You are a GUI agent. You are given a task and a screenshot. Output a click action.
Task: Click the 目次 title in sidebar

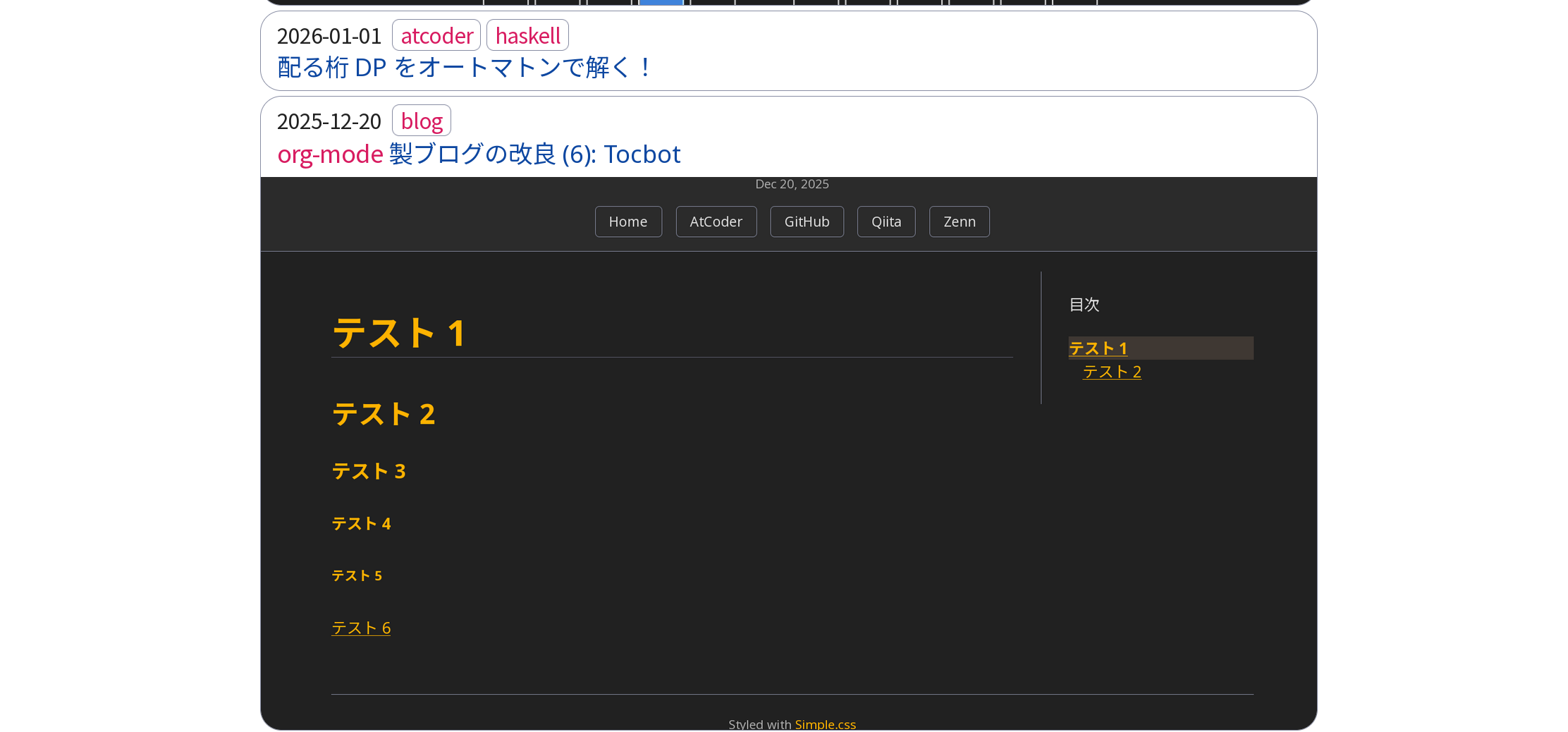pos(1084,305)
